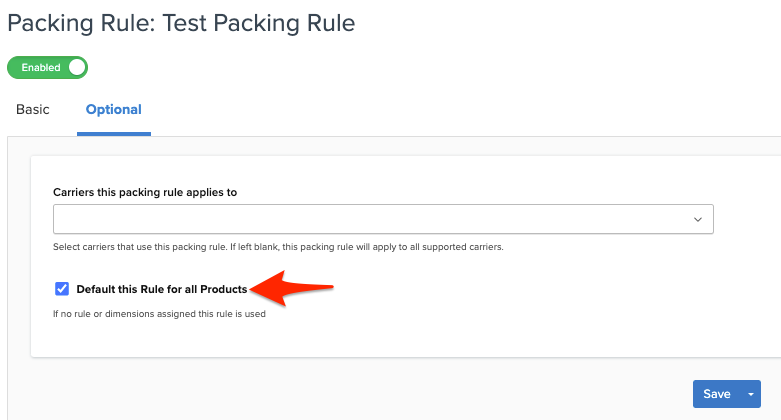Expand the Save button's dropdown arrow
Image resolution: width=781 pixels, height=420 pixels.
click(x=750, y=394)
